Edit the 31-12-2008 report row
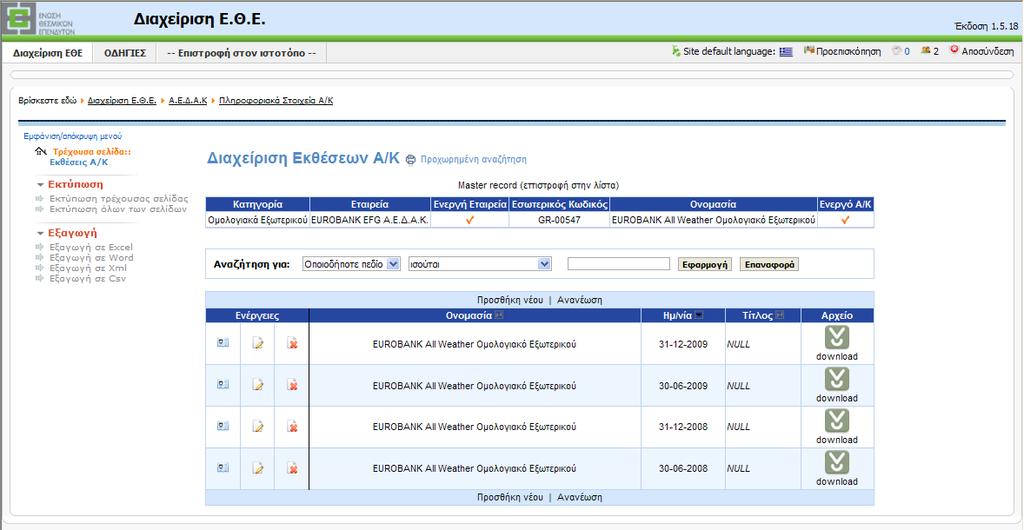The image size is (1024, 530). (x=258, y=426)
